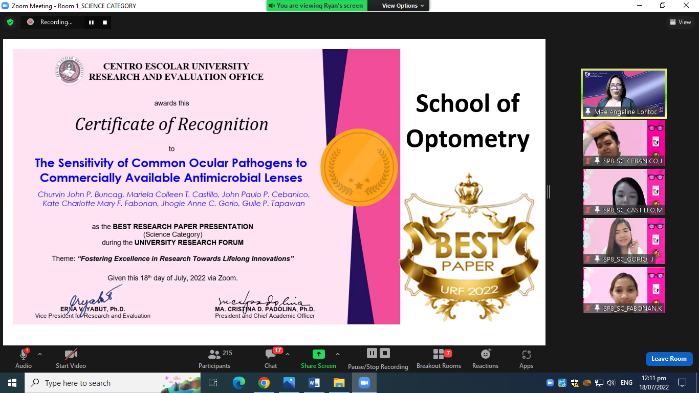Open Breakout Rooms

click(439, 359)
